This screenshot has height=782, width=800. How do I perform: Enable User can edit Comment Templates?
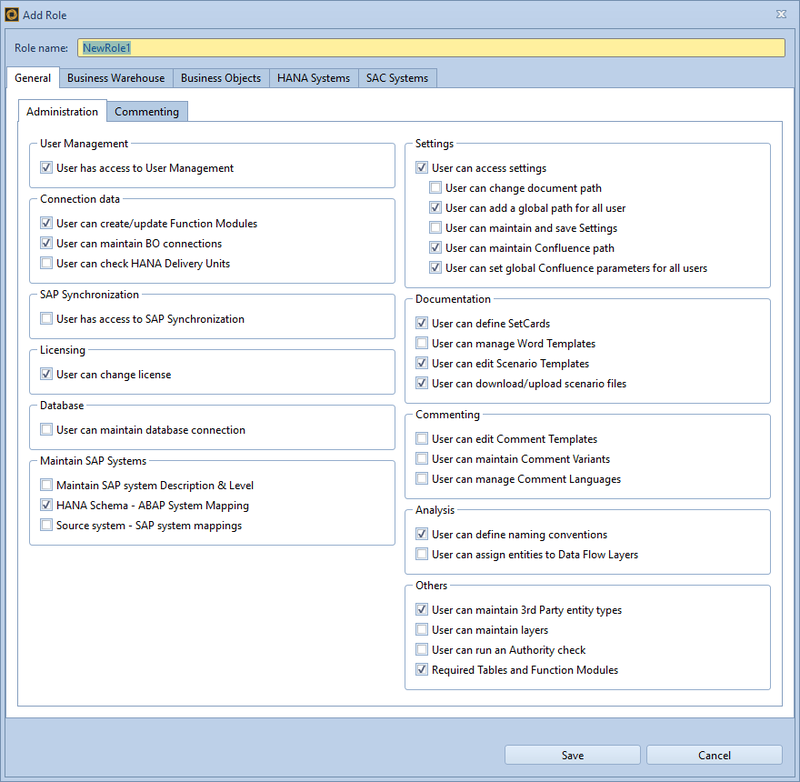tap(422, 438)
